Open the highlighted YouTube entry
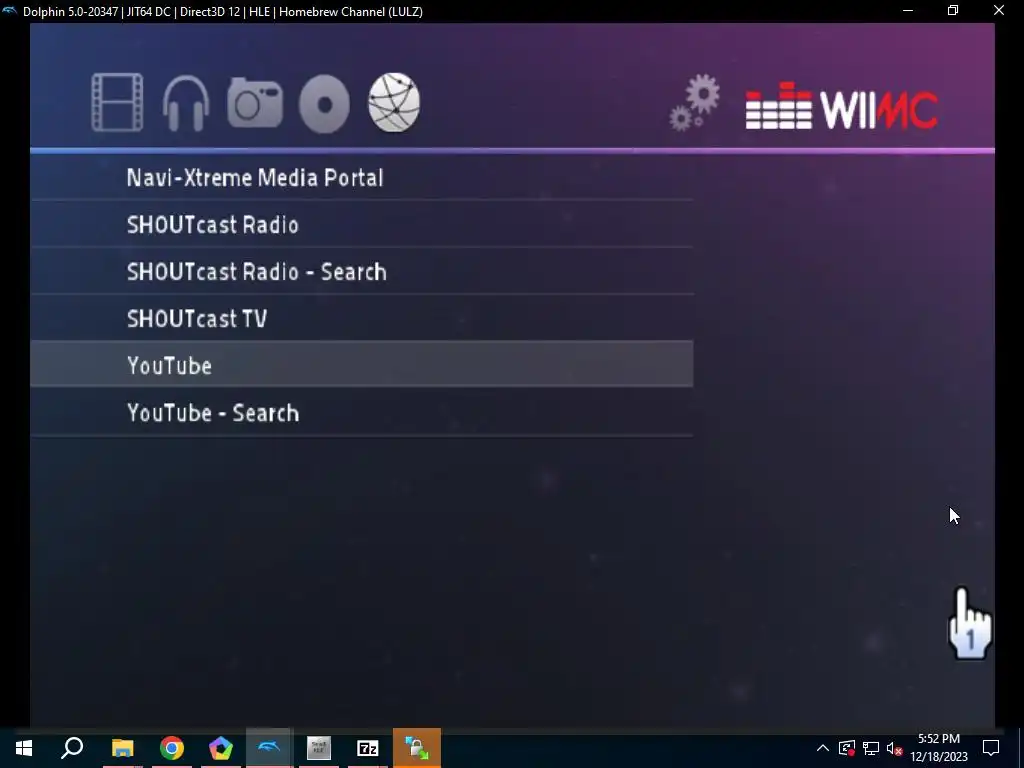The width and height of the screenshot is (1024, 768). pyautogui.click(x=361, y=364)
